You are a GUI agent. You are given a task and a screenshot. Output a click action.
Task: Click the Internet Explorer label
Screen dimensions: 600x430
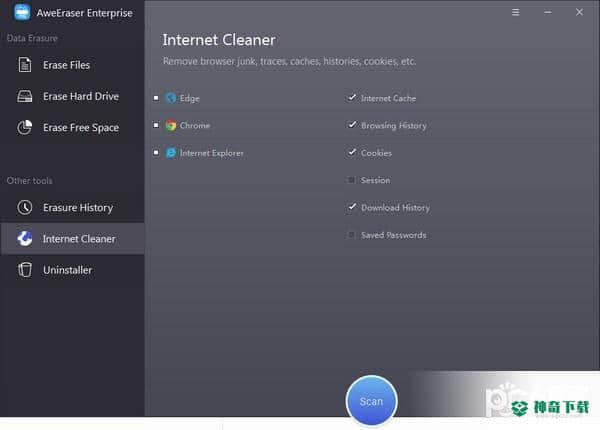coord(212,153)
